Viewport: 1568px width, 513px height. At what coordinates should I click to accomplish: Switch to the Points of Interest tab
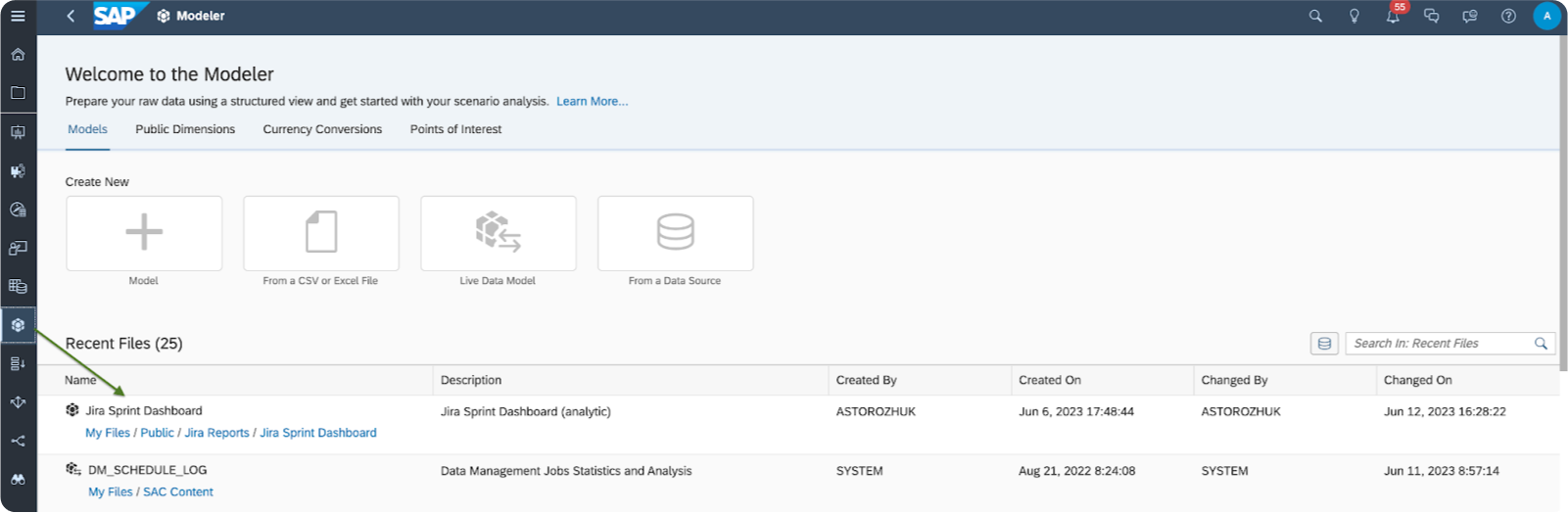(x=455, y=129)
